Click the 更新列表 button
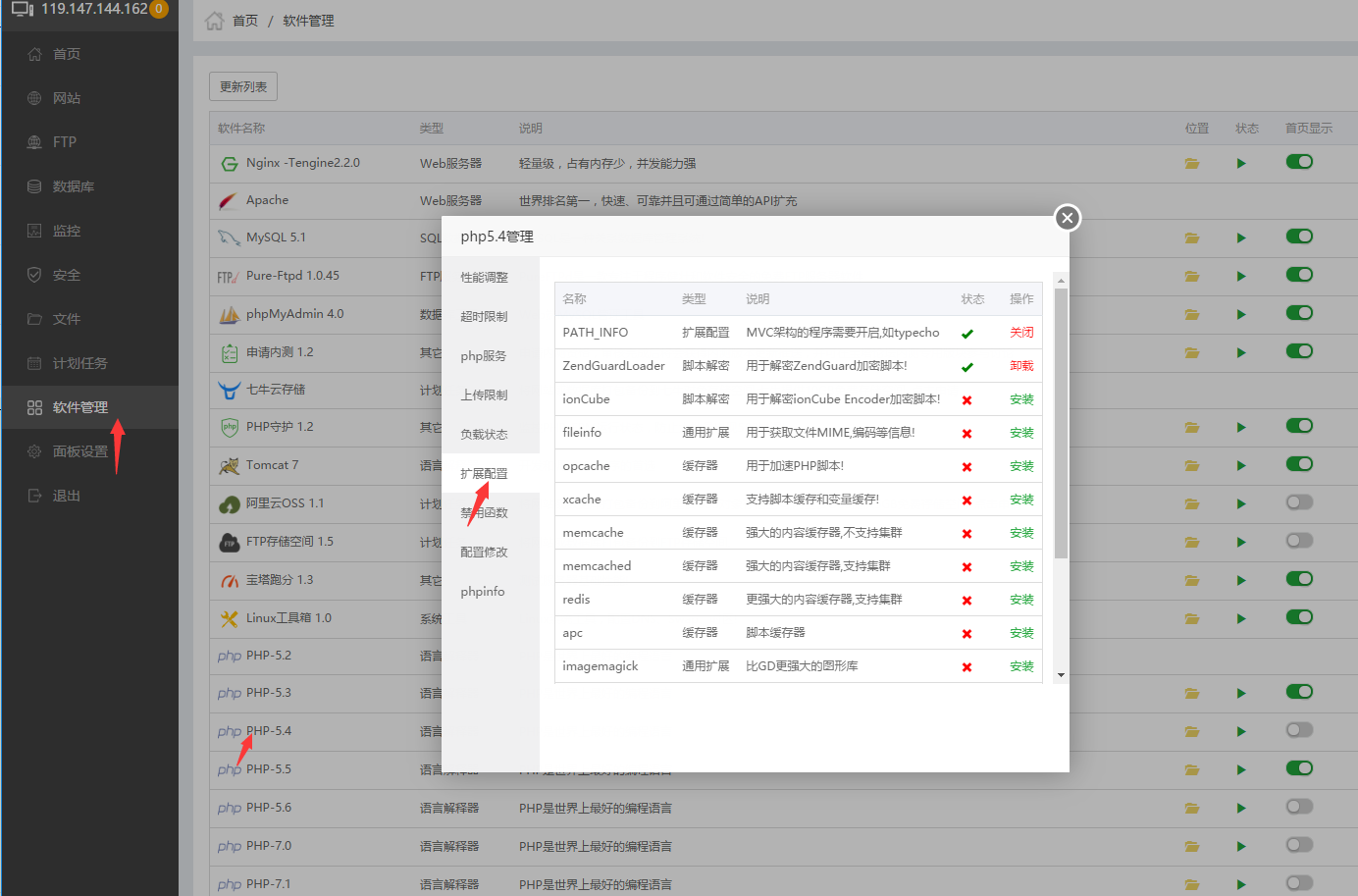The image size is (1358, 896). coord(243,86)
